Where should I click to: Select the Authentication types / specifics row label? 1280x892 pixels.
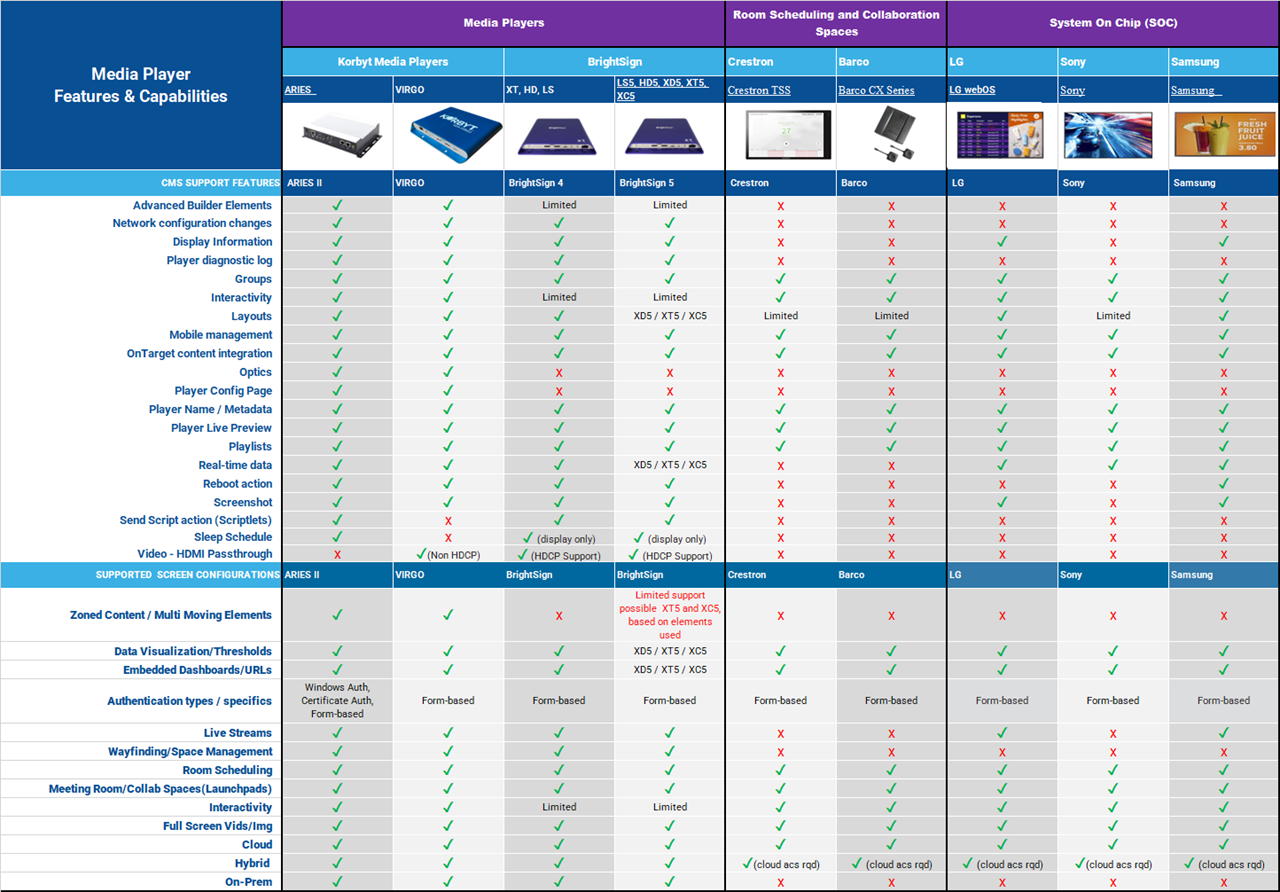[190, 701]
